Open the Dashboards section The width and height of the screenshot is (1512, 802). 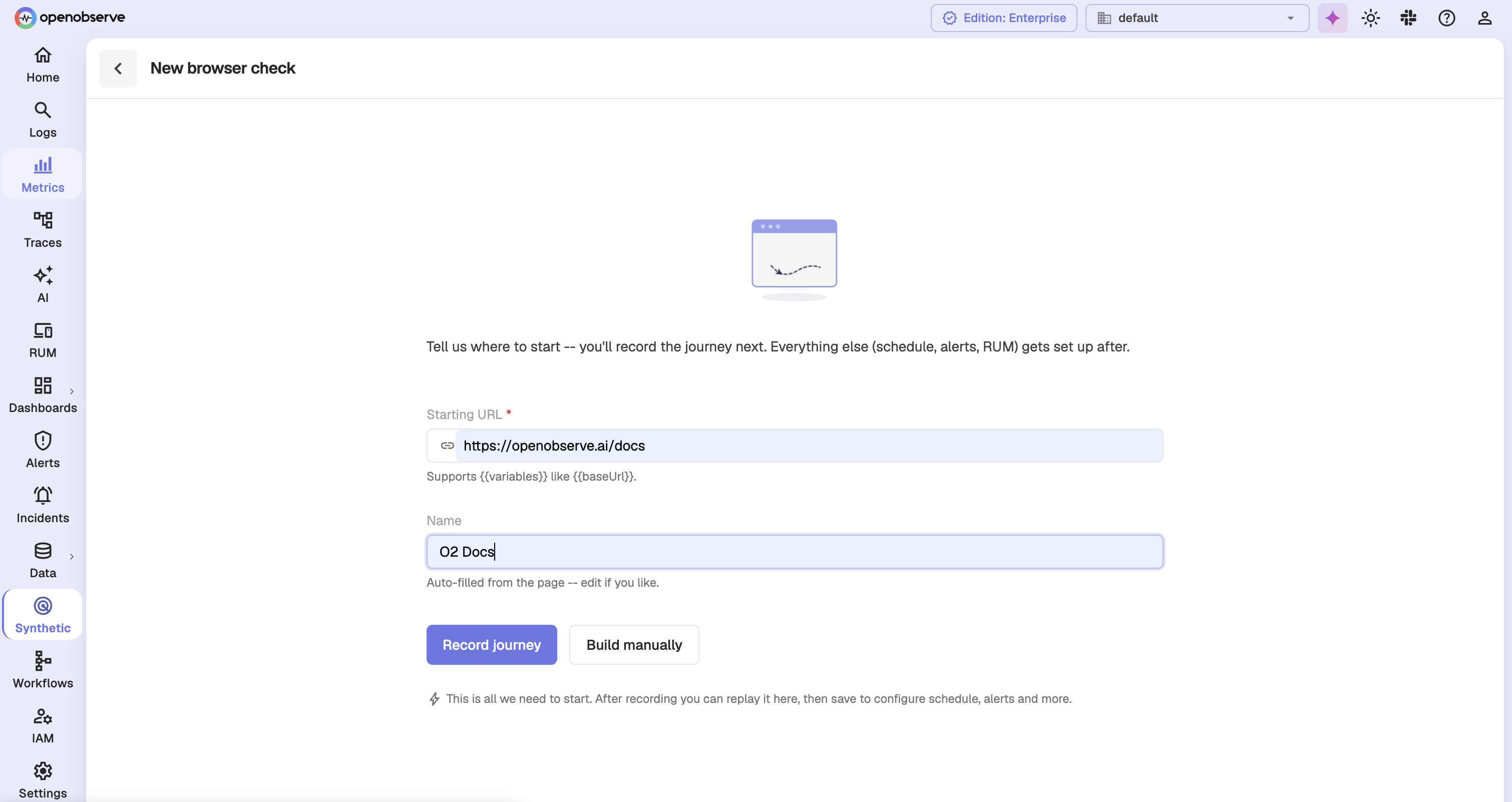coord(43,395)
